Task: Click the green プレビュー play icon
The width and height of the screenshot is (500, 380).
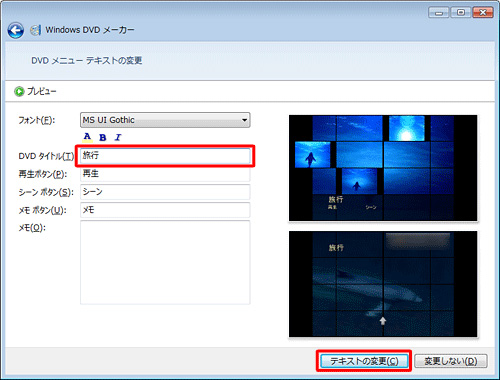Action: tap(19, 91)
